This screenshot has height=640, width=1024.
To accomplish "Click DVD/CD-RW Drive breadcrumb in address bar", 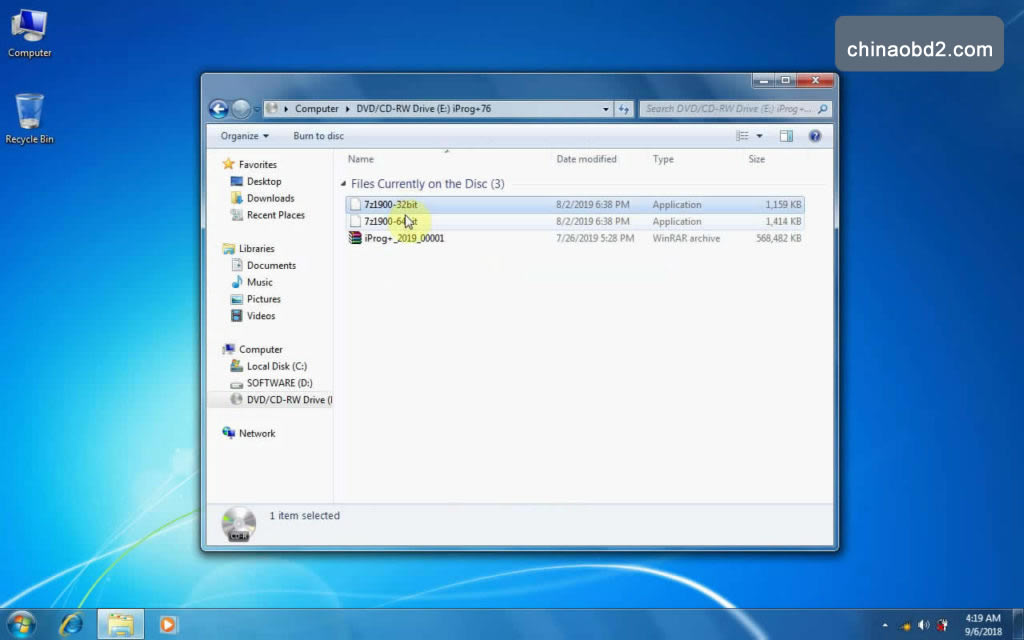I will [x=423, y=108].
